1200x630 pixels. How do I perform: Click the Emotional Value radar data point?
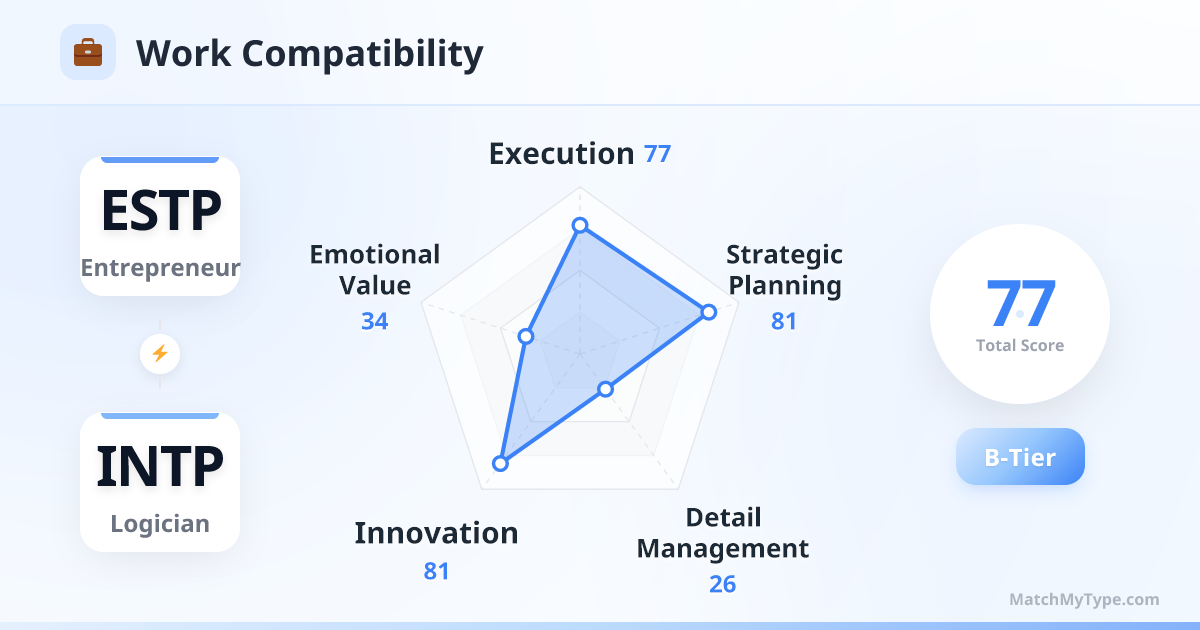point(526,337)
